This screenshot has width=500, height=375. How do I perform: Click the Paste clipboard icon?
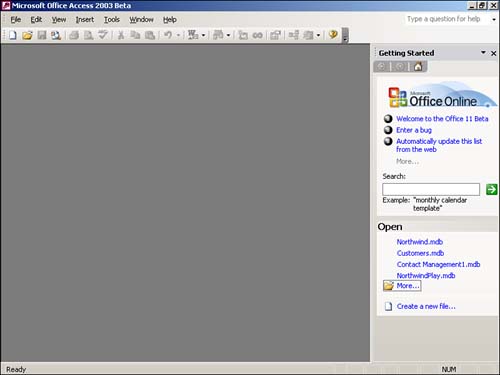pyautogui.click(x=150, y=35)
